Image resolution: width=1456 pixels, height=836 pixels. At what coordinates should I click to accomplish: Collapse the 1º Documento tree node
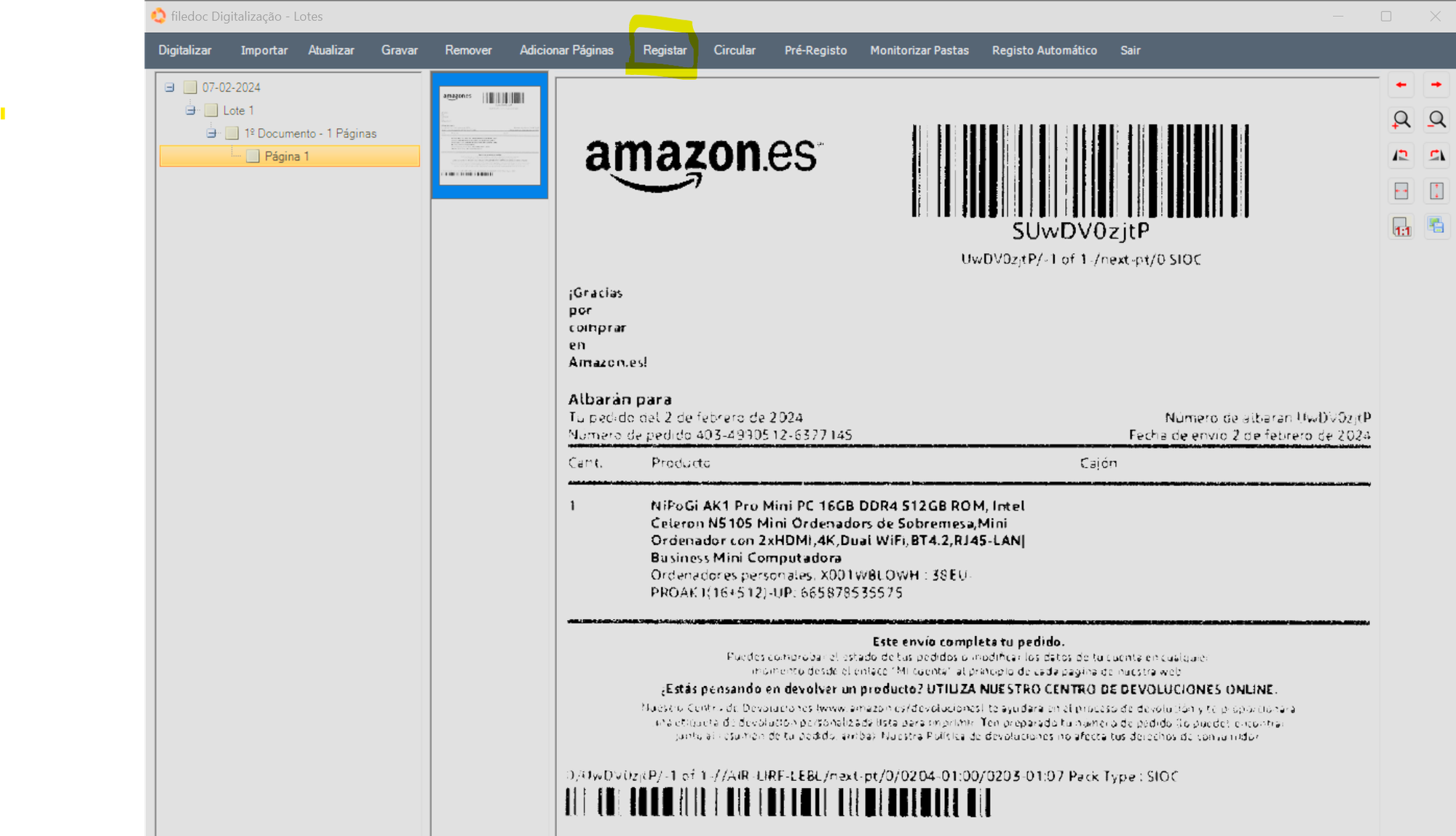click(x=211, y=133)
